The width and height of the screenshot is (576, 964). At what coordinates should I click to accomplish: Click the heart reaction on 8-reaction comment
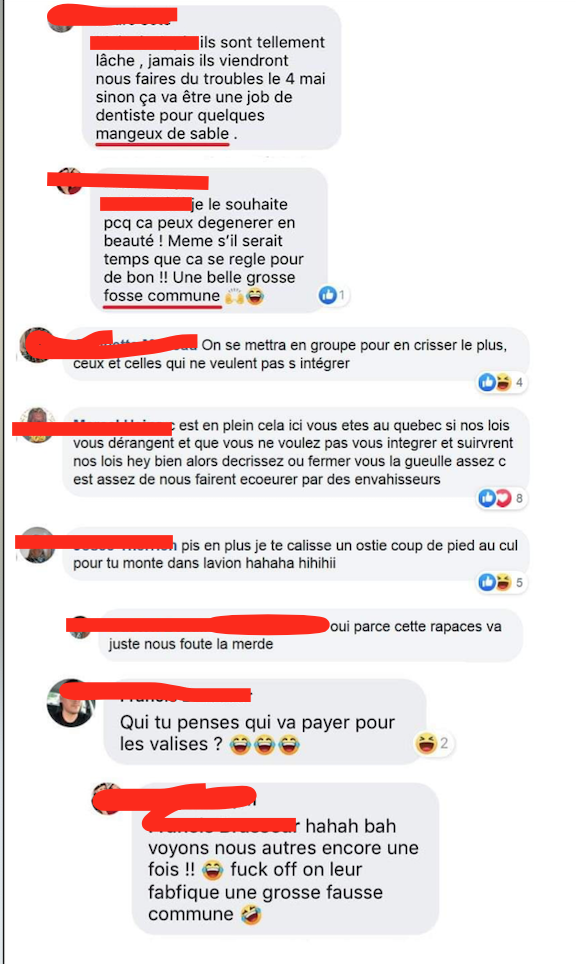(x=503, y=498)
